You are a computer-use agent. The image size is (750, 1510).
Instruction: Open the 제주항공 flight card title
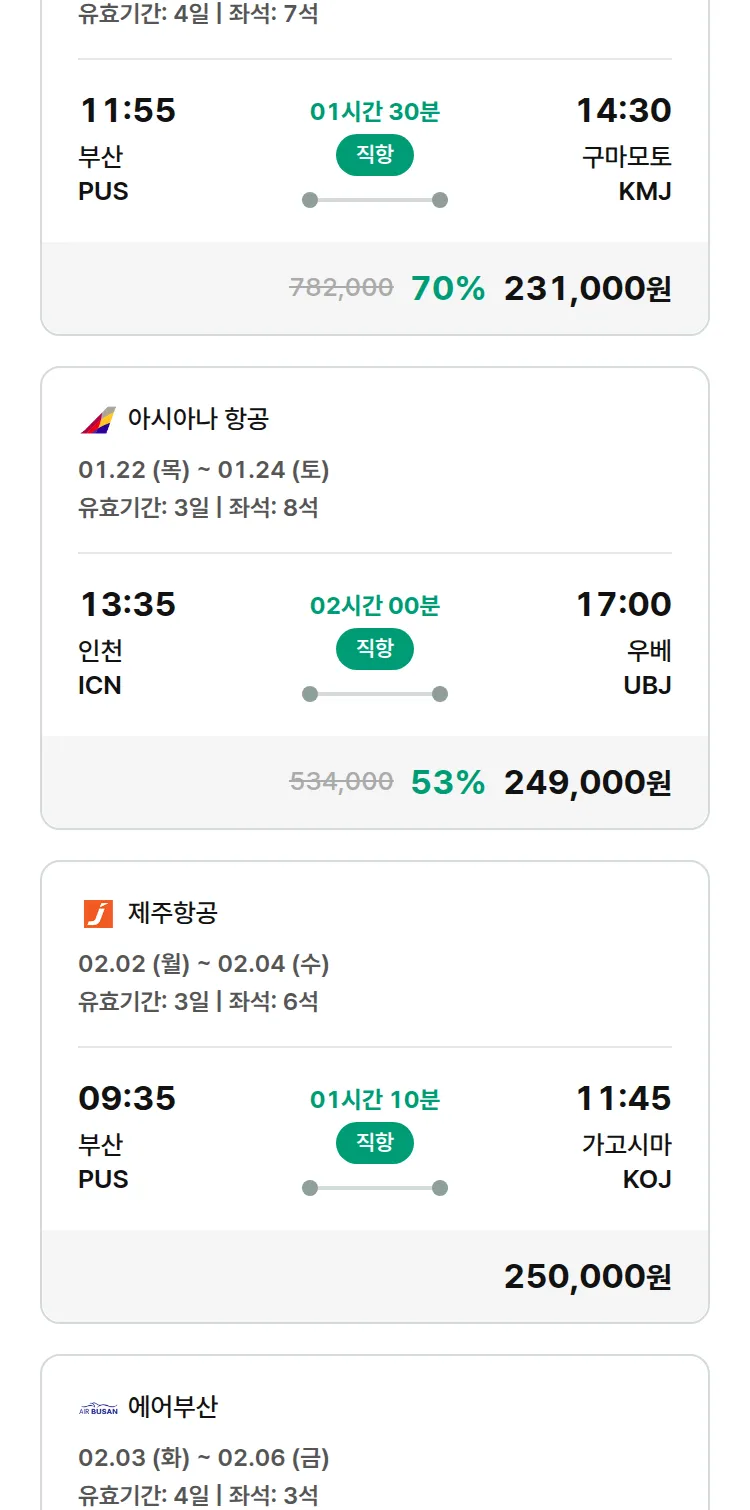[x=173, y=913]
